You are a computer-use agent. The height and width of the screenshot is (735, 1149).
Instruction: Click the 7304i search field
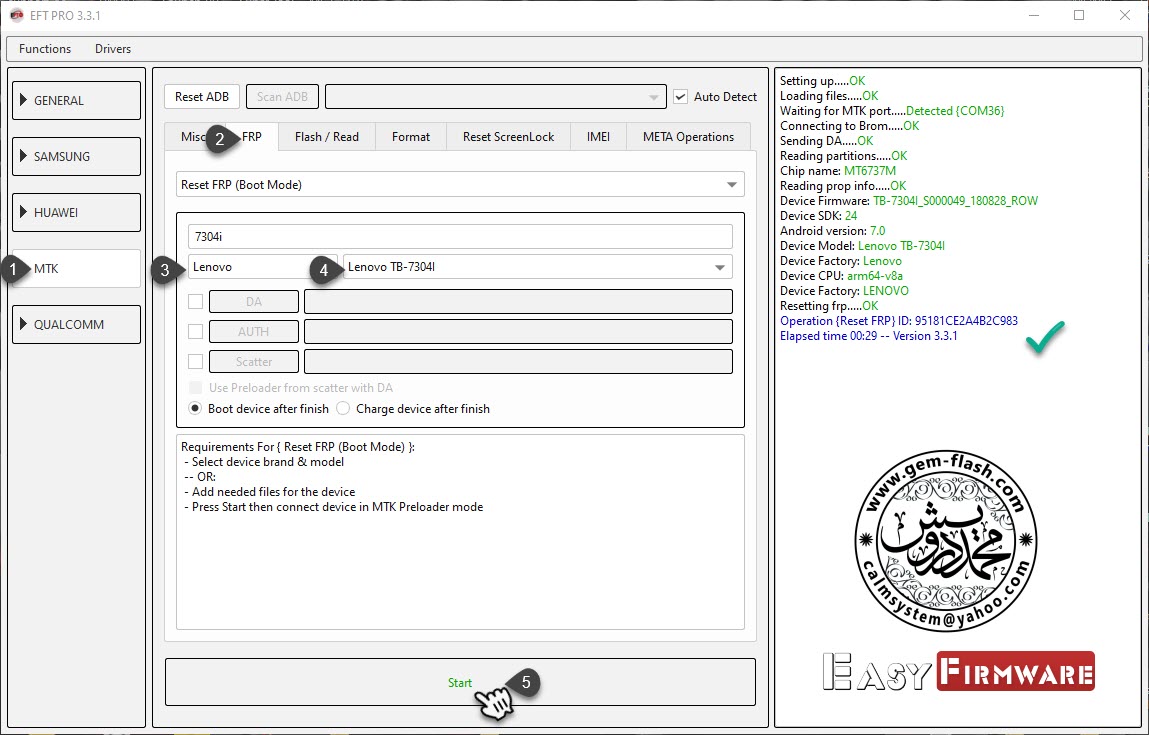pyautogui.click(x=460, y=237)
